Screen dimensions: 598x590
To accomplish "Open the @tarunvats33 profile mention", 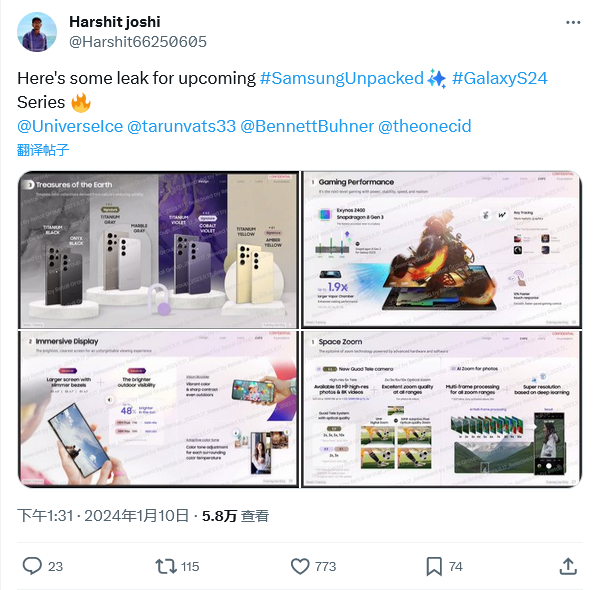I will (182, 126).
